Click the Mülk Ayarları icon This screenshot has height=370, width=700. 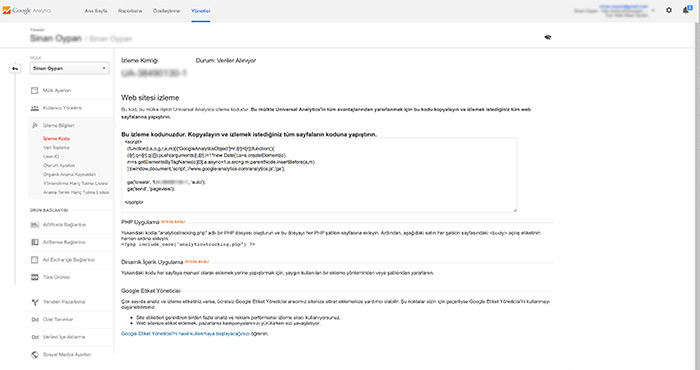[35, 90]
